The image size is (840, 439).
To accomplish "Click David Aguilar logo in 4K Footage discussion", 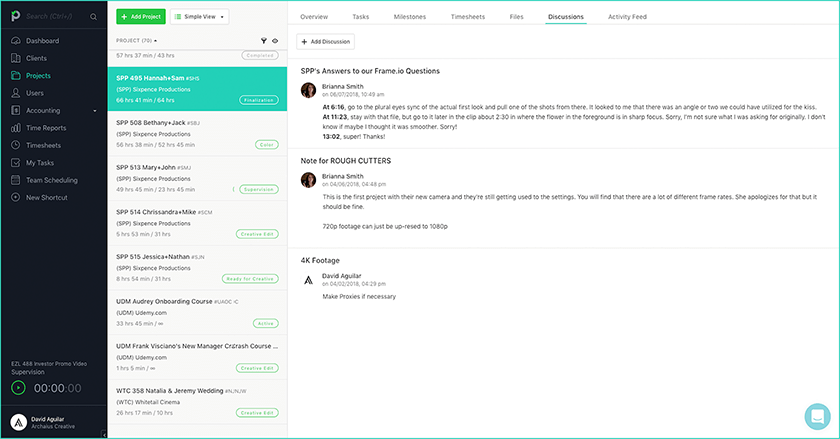I will [x=308, y=280].
